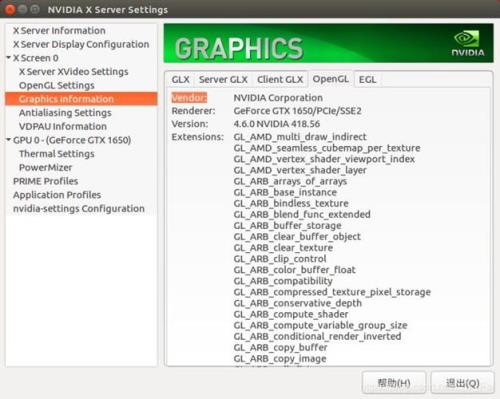Switch to the GLX tab

pos(180,80)
